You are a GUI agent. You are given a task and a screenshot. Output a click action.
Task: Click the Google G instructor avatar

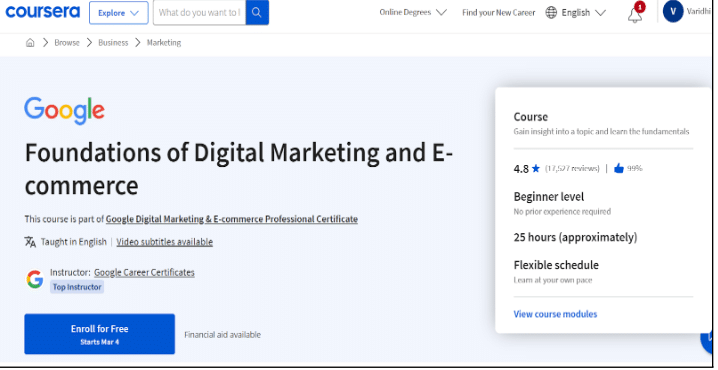click(x=35, y=279)
